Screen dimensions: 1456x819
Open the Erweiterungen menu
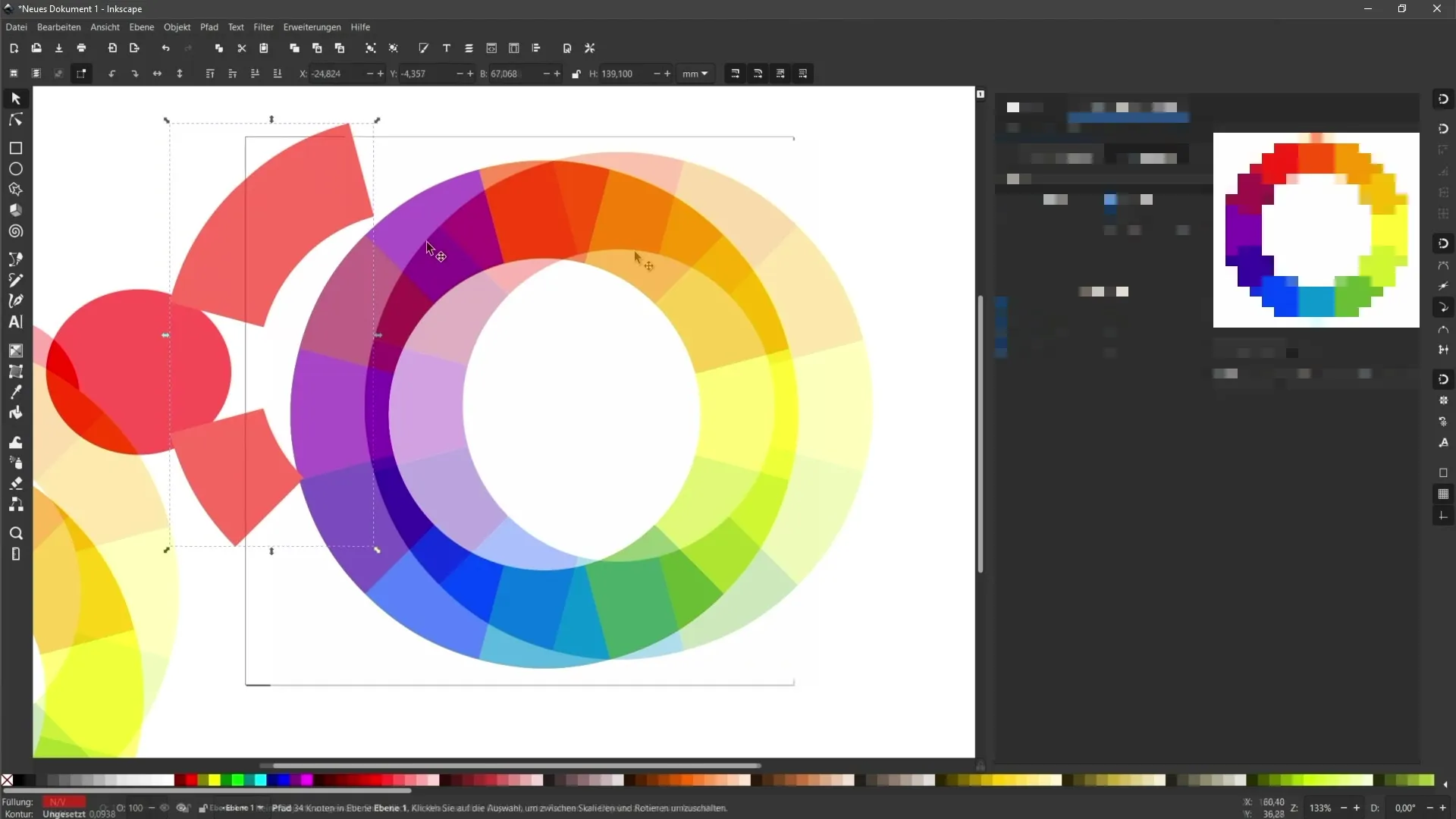(x=312, y=27)
